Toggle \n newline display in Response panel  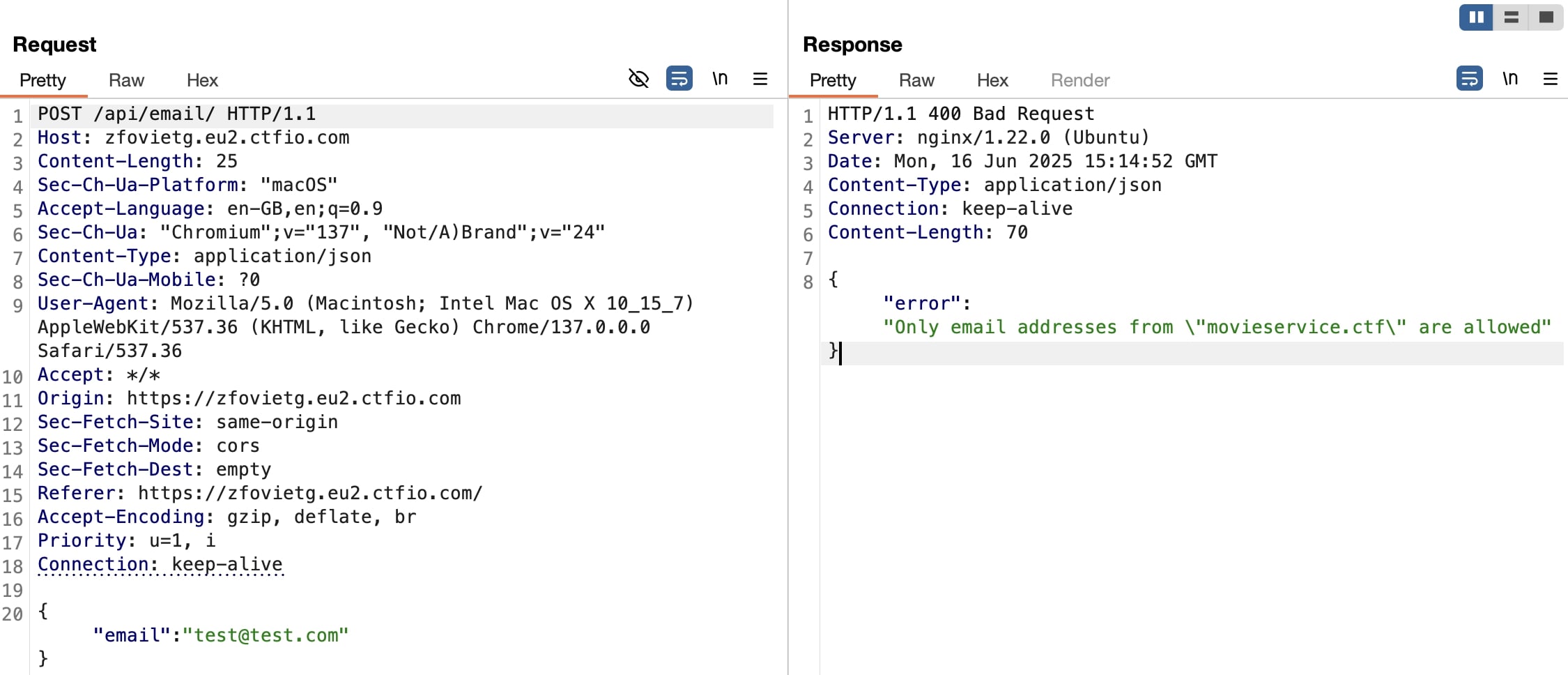pyautogui.click(x=1510, y=79)
